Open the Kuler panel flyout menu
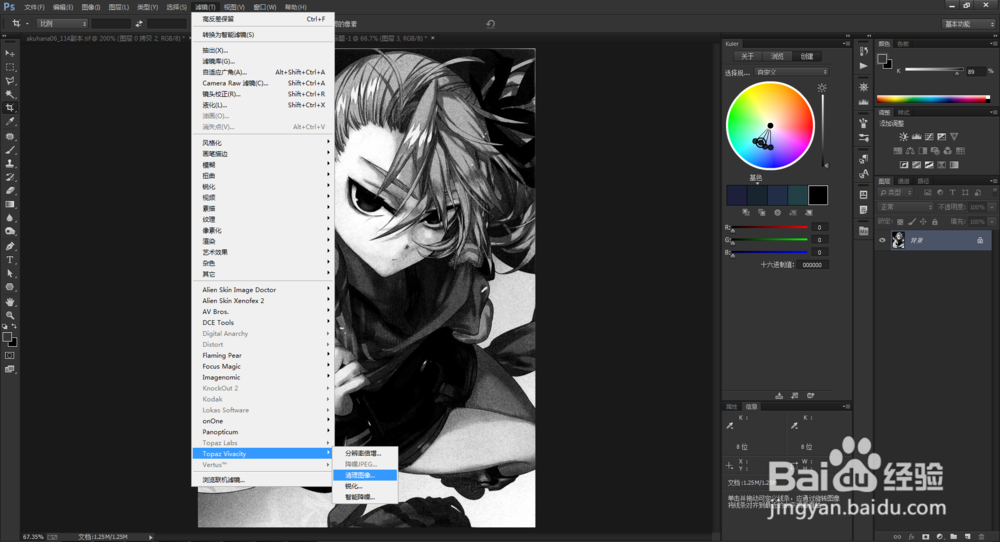This screenshot has height=542, width=1000. [846, 43]
